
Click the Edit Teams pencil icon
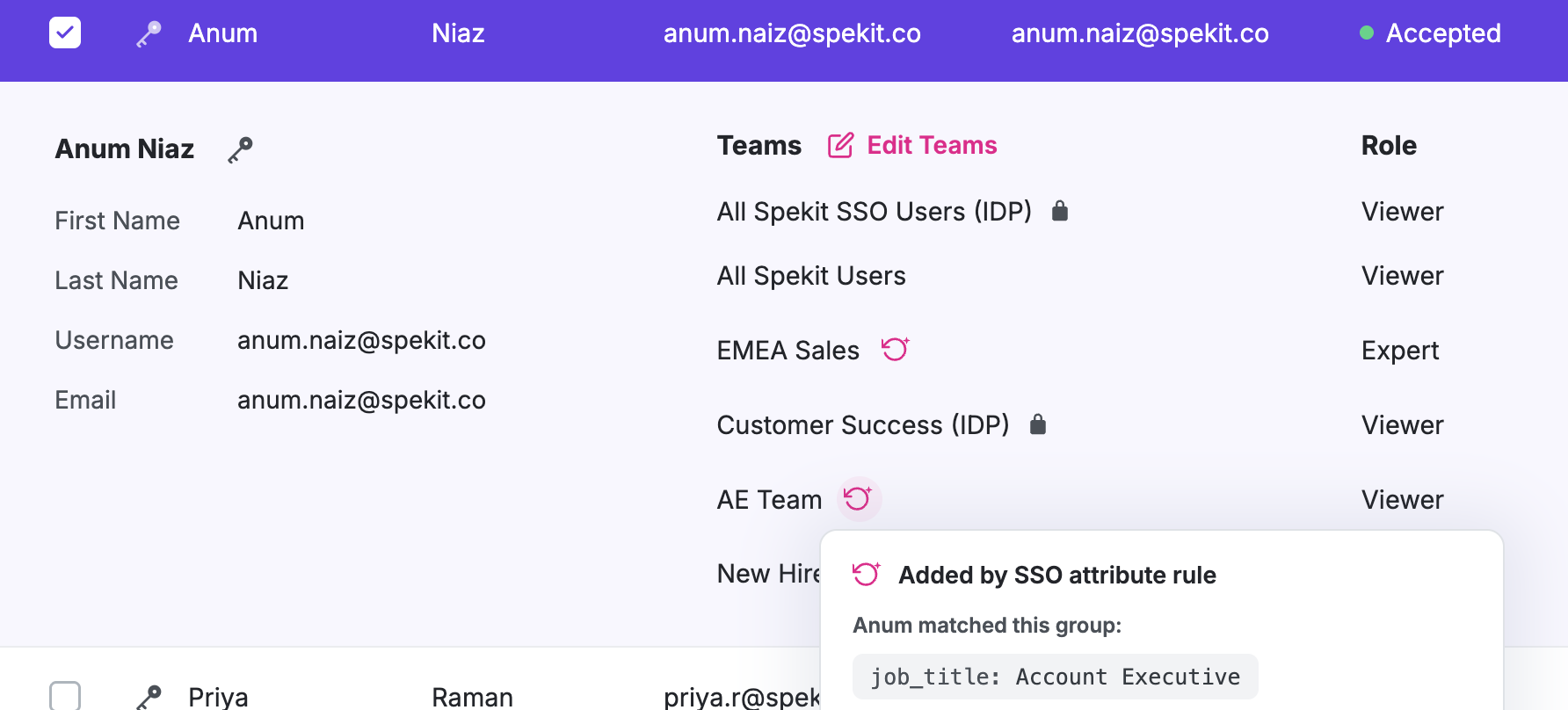(840, 145)
